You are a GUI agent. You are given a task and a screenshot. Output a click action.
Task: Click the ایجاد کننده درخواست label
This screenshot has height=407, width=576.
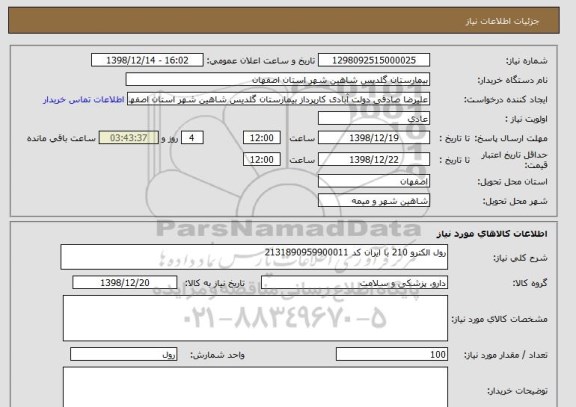pyautogui.click(x=505, y=100)
